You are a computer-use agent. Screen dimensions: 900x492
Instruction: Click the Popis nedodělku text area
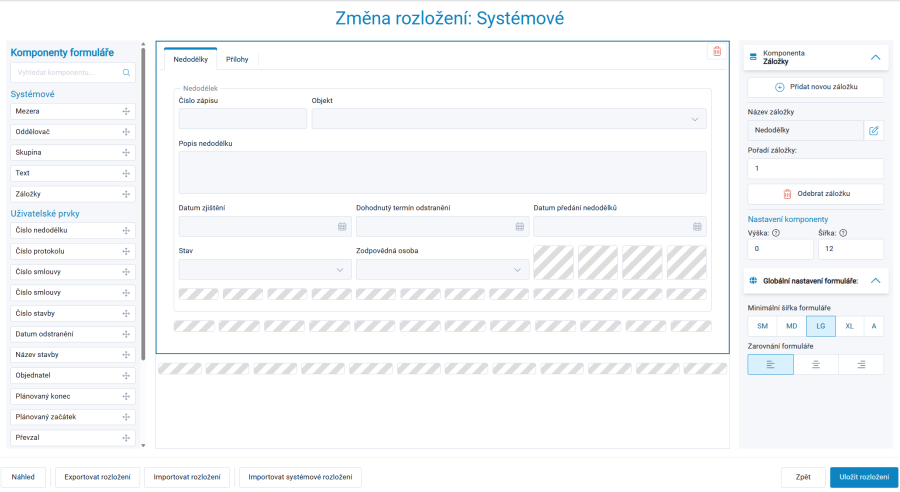[443, 173]
